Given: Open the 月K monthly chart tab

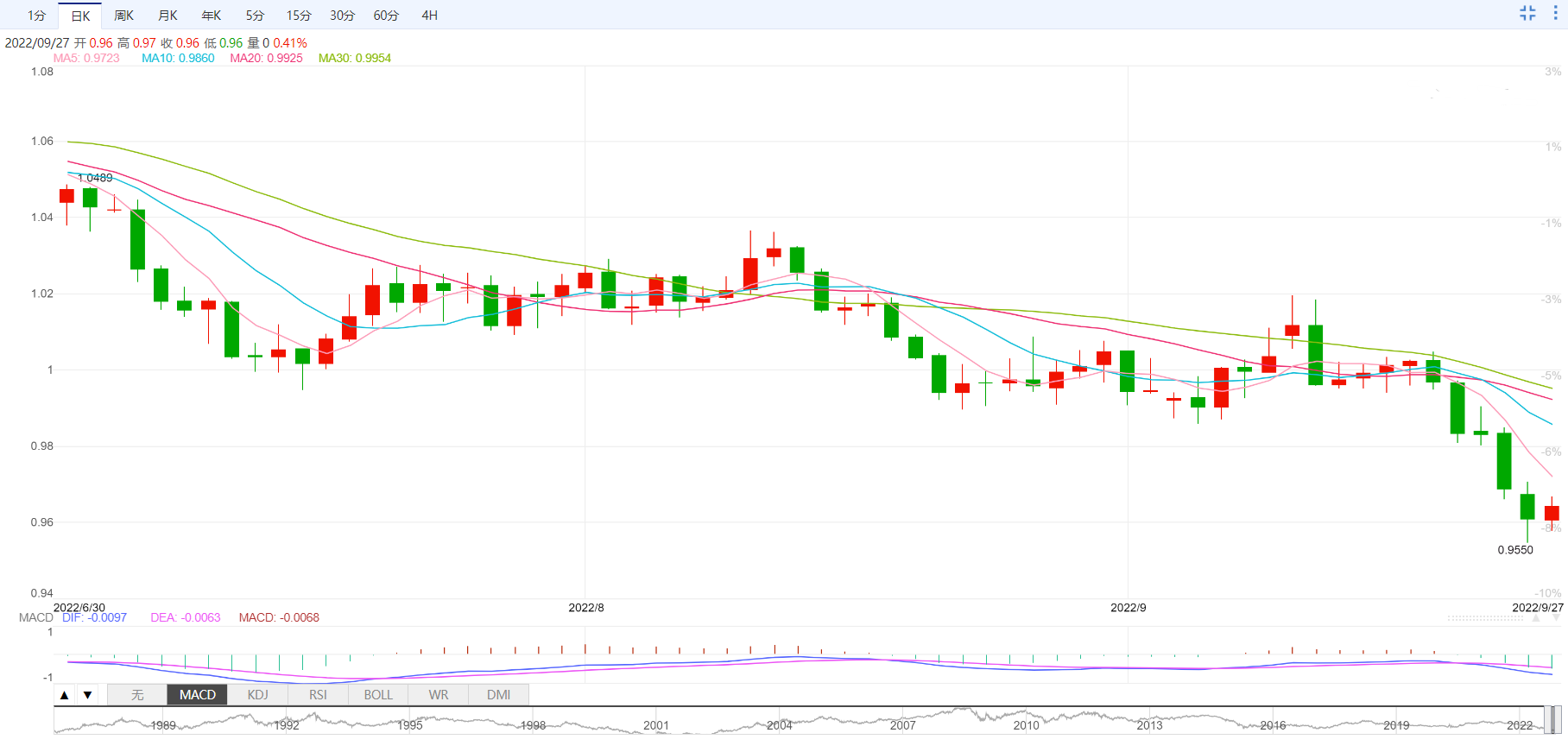Looking at the screenshot, I should point(168,16).
